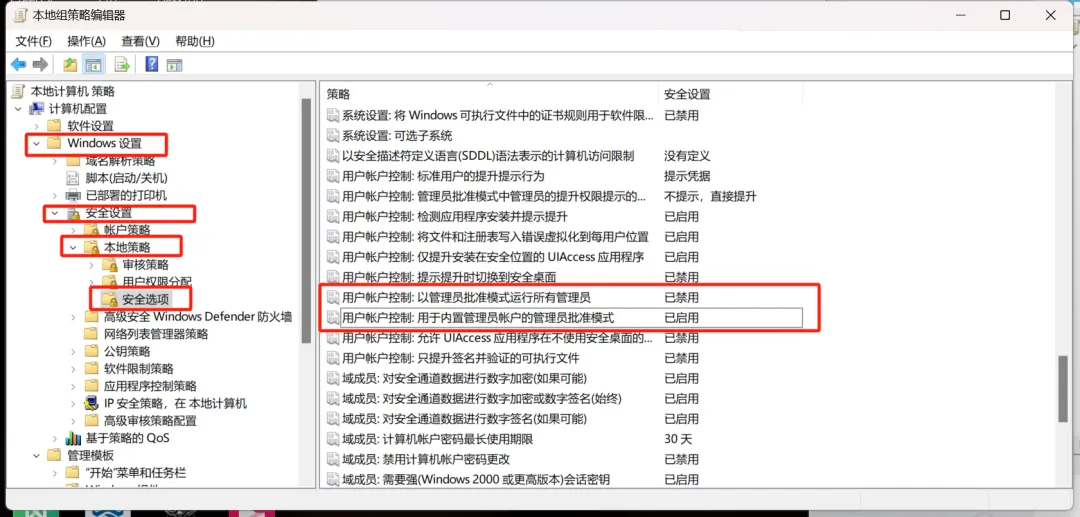
Task: Click the IP 安全策略 node icon
Action: click(x=91, y=403)
